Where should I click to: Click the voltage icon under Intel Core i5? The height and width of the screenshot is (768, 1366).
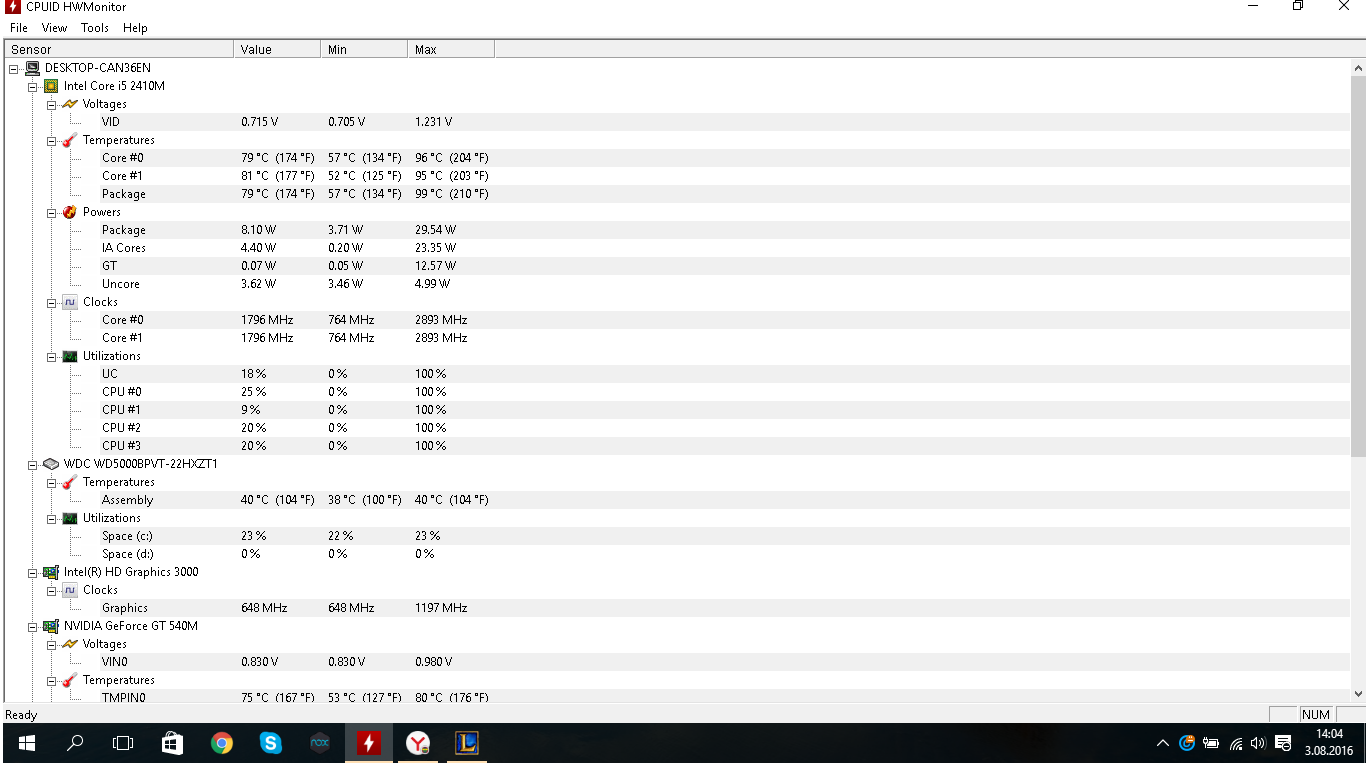tap(70, 104)
